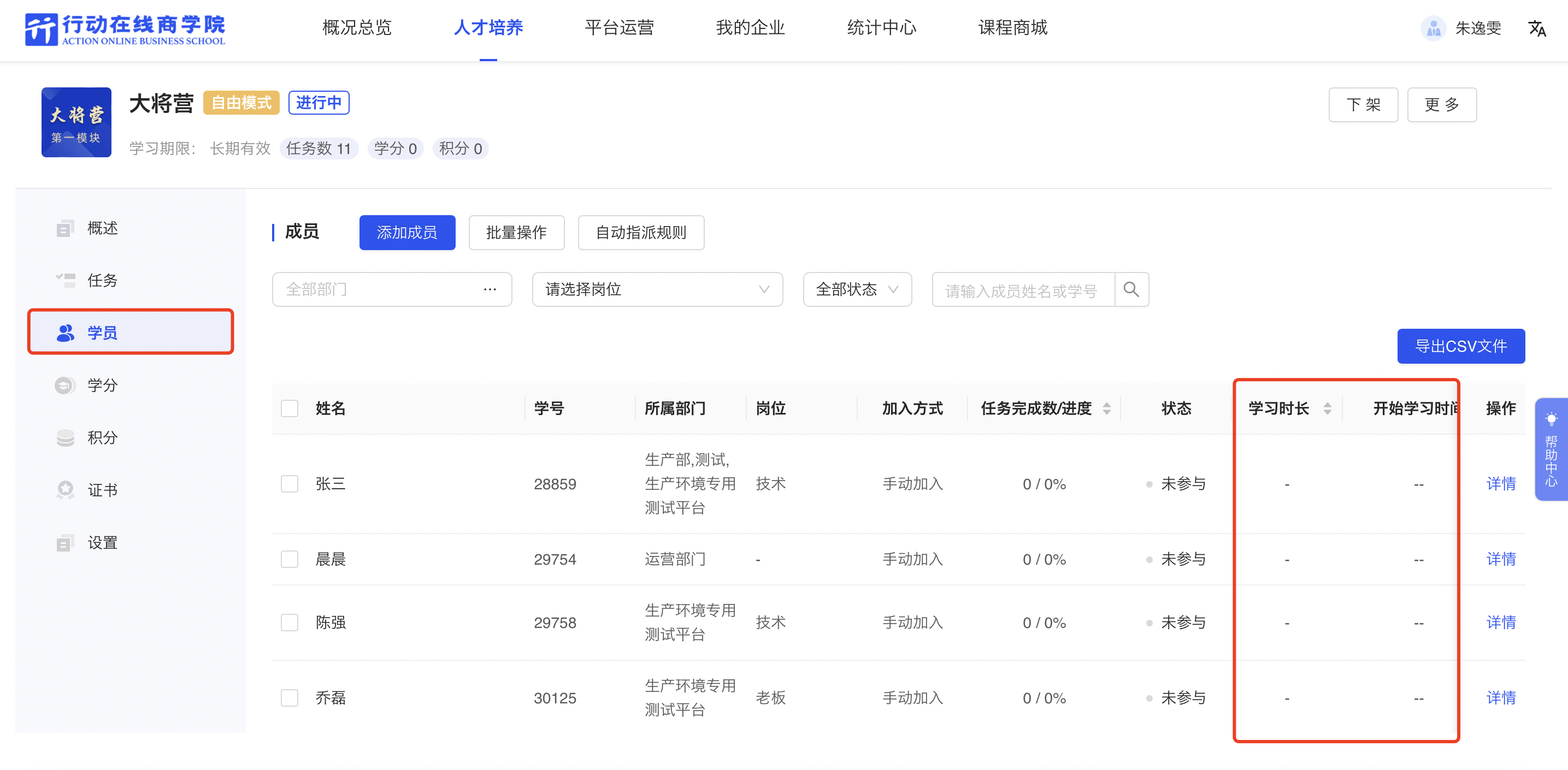Open the 证书 certificate sidebar icon
1568x770 pixels.
(65, 490)
